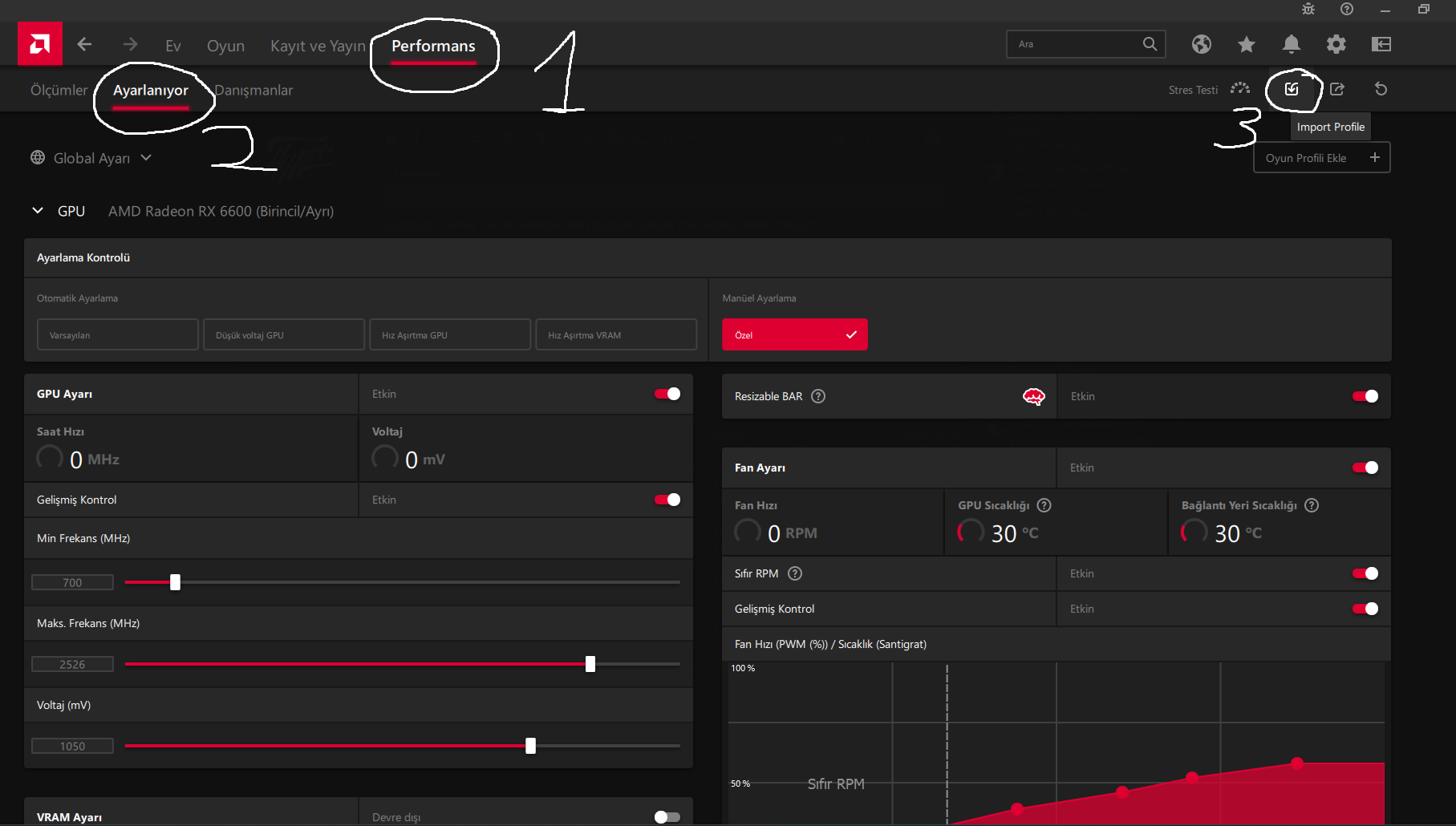Go forward with the right arrow

[x=130, y=45]
